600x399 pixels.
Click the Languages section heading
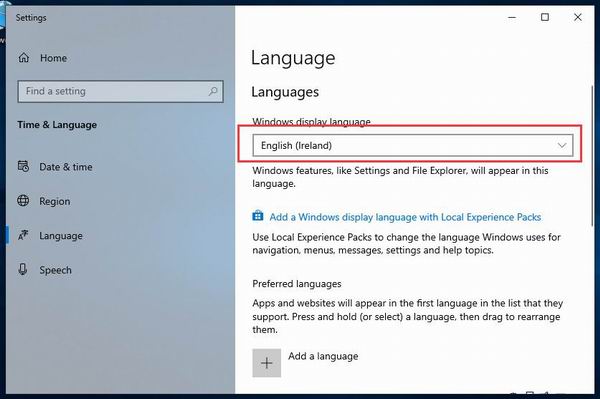pos(285,92)
